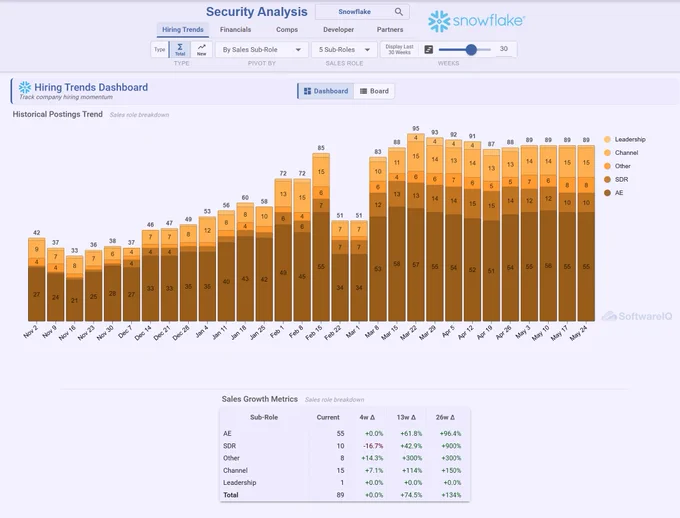
Task: Select the New trend type toggle
Action: tap(202, 49)
